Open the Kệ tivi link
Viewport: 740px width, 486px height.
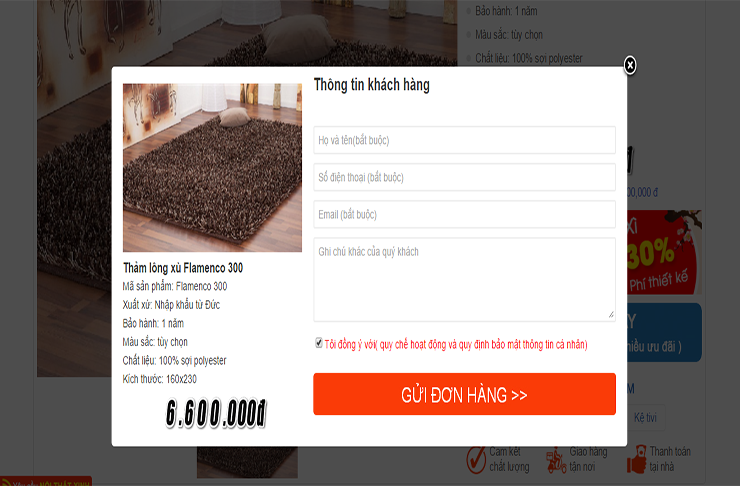point(645,418)
